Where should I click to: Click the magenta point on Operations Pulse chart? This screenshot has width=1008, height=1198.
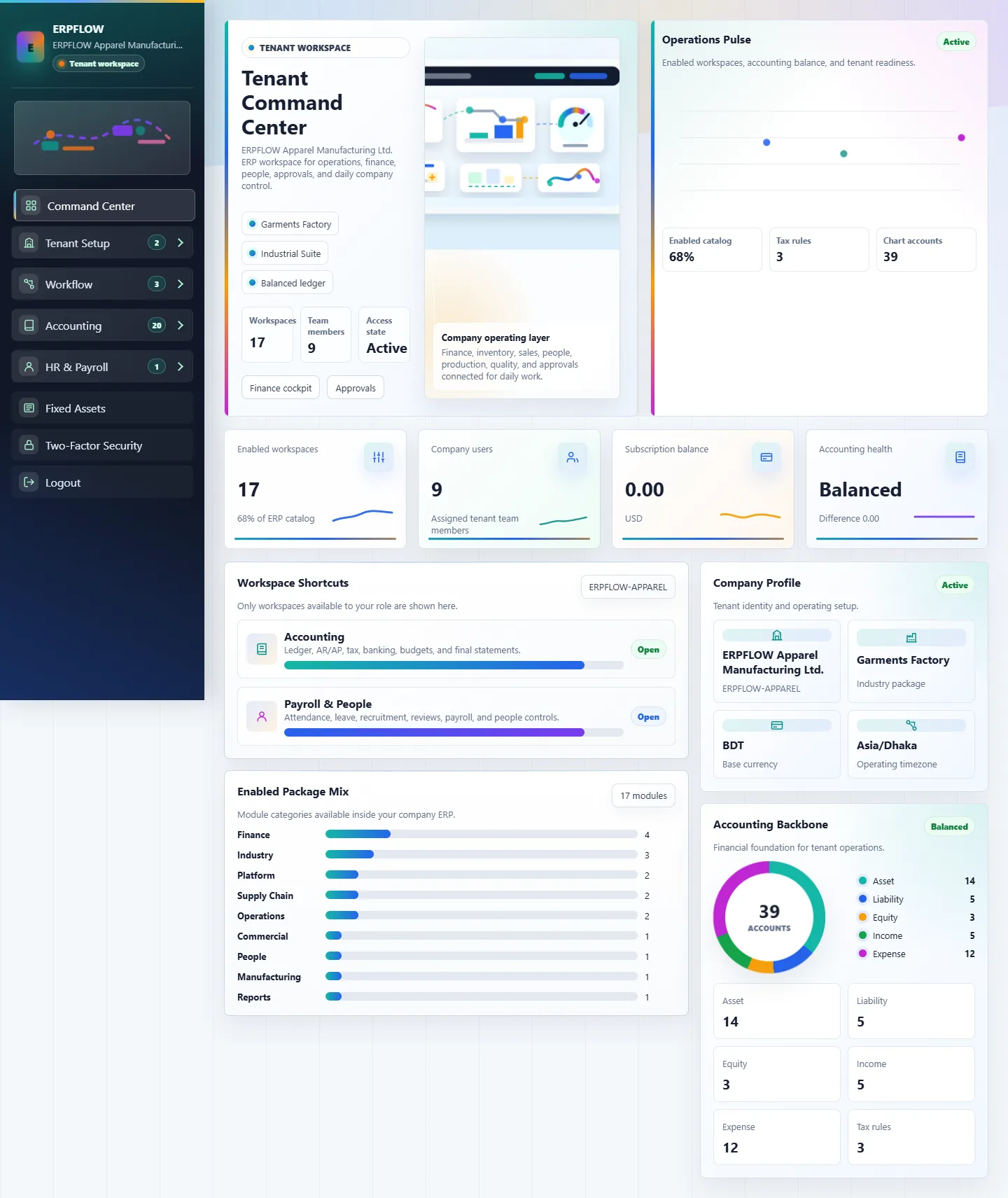point(962,138)
